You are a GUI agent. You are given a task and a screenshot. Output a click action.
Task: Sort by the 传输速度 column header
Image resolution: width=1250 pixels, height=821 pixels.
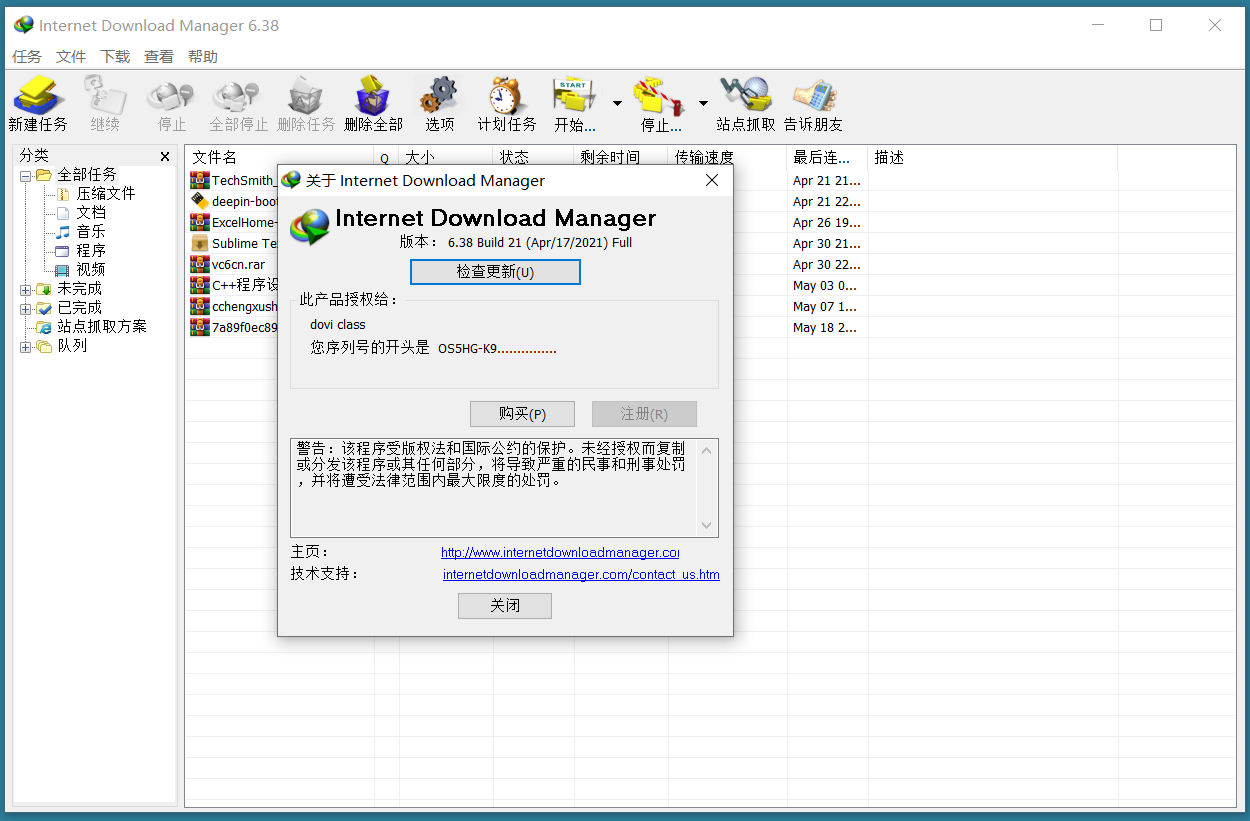(728, 157)
